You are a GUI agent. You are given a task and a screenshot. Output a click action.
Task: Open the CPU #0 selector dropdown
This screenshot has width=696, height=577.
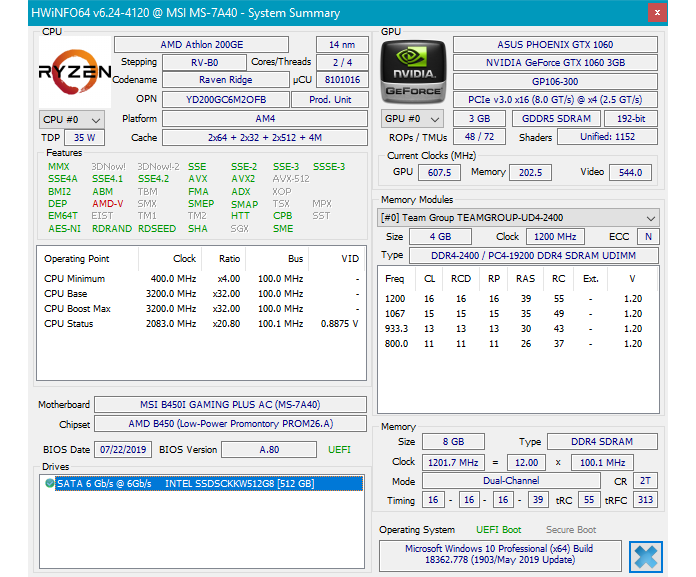[72, 120]
